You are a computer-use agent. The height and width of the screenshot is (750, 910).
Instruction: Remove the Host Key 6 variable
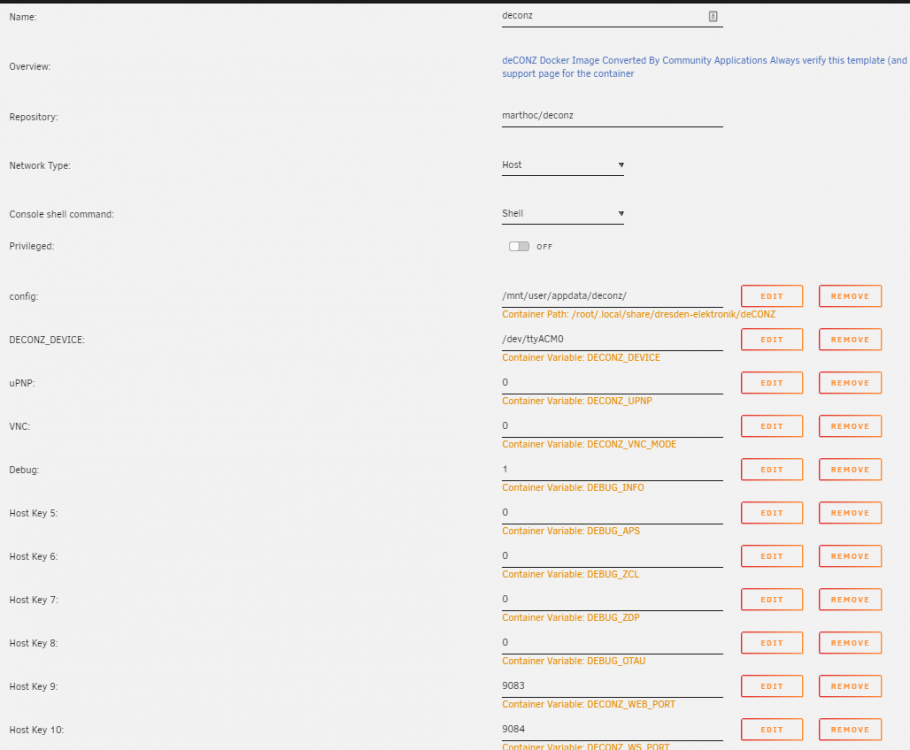tap(850, 556)
